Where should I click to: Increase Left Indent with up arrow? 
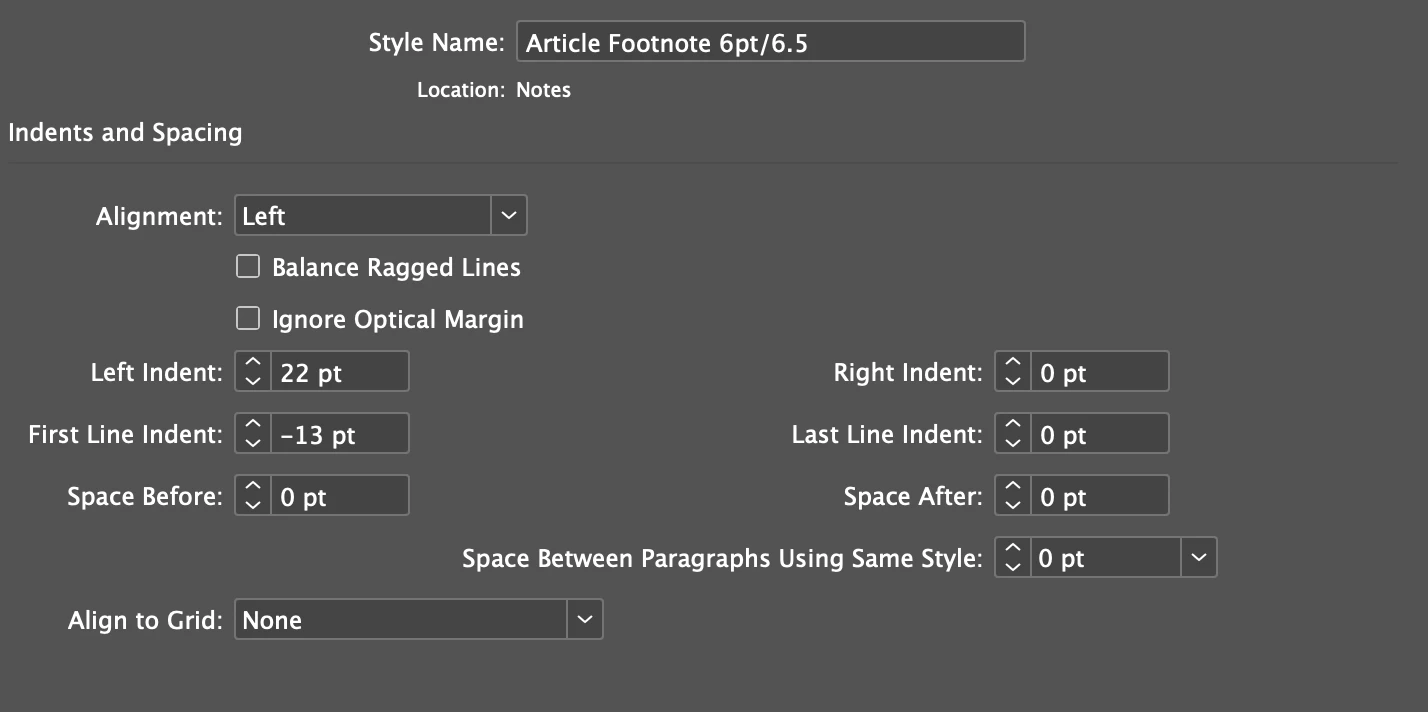pos(253,363)
